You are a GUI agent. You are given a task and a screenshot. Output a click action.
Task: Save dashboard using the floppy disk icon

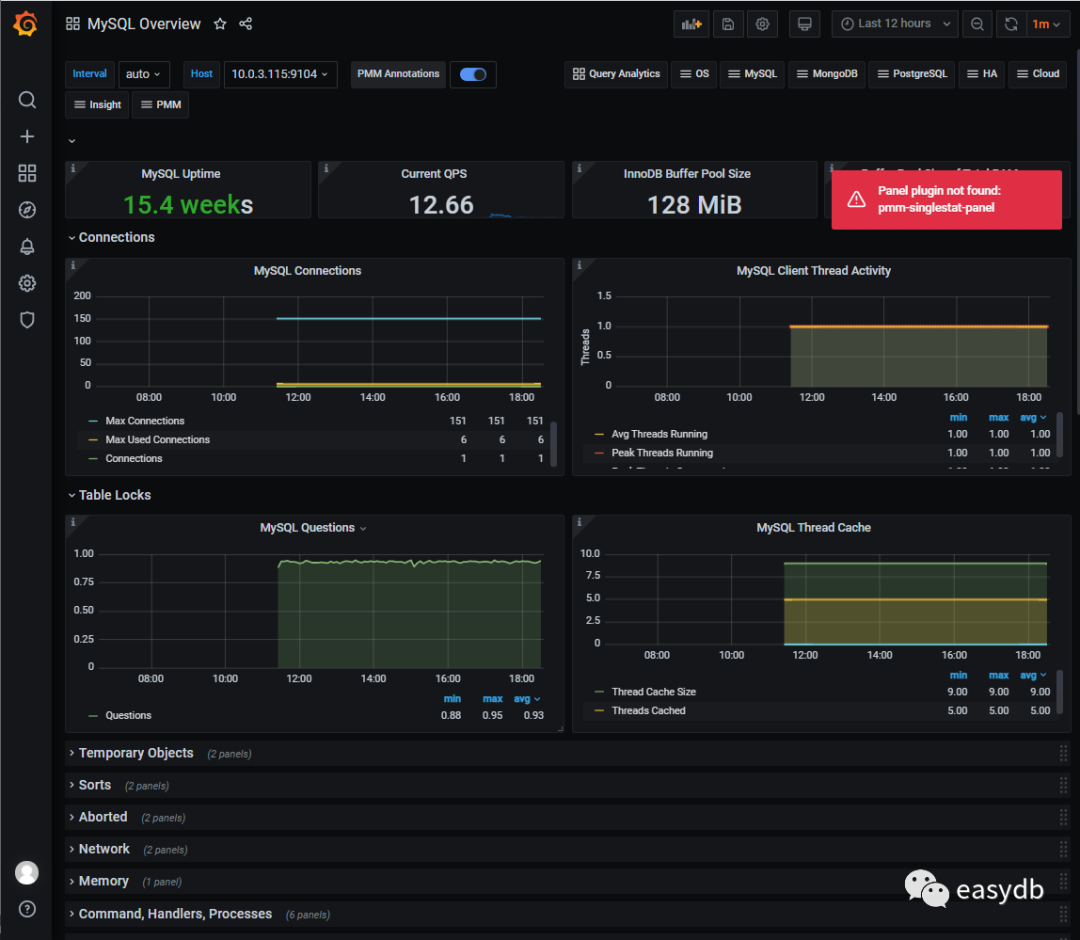coord(728,24)
